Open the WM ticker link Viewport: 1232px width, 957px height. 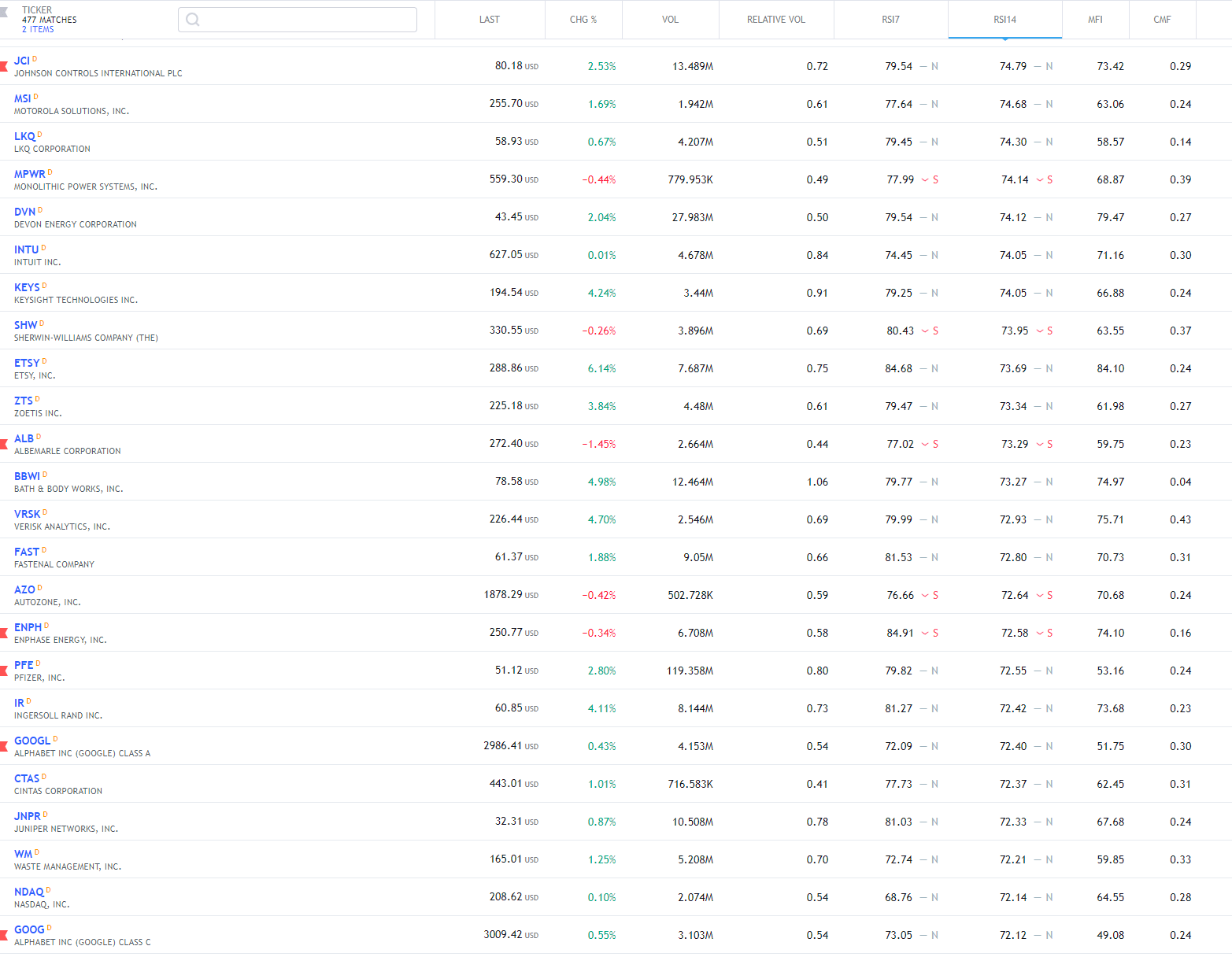tap(24, 854)
